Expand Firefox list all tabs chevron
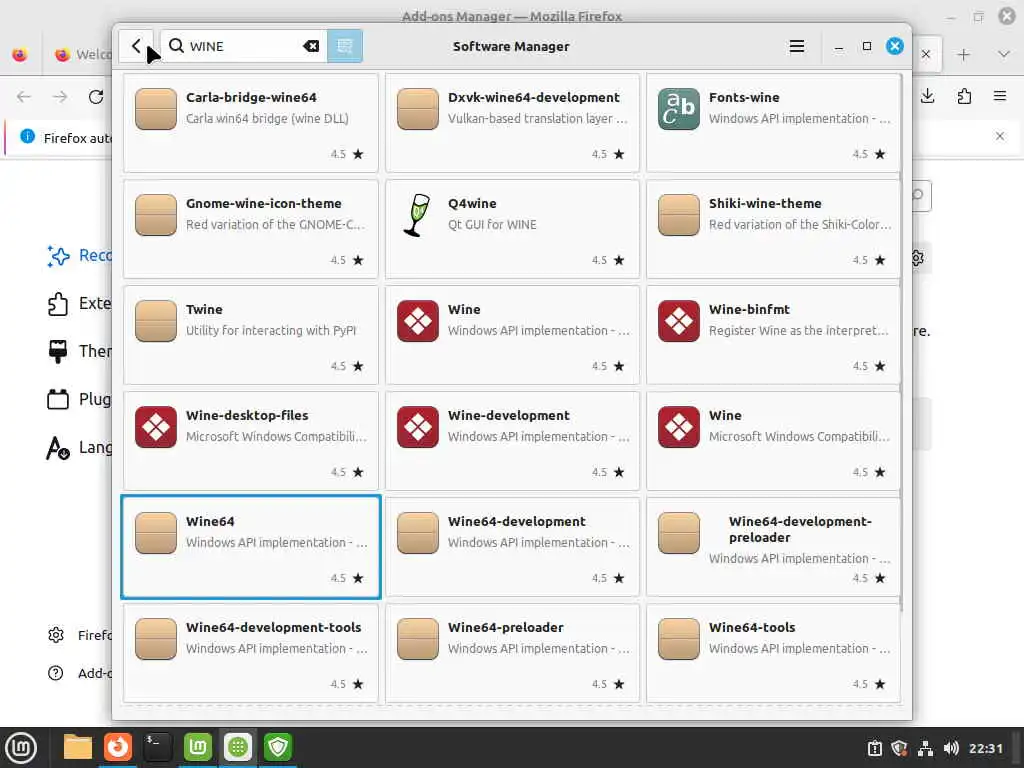This screenshot has height=768, width=1024. click(1004, 55)
